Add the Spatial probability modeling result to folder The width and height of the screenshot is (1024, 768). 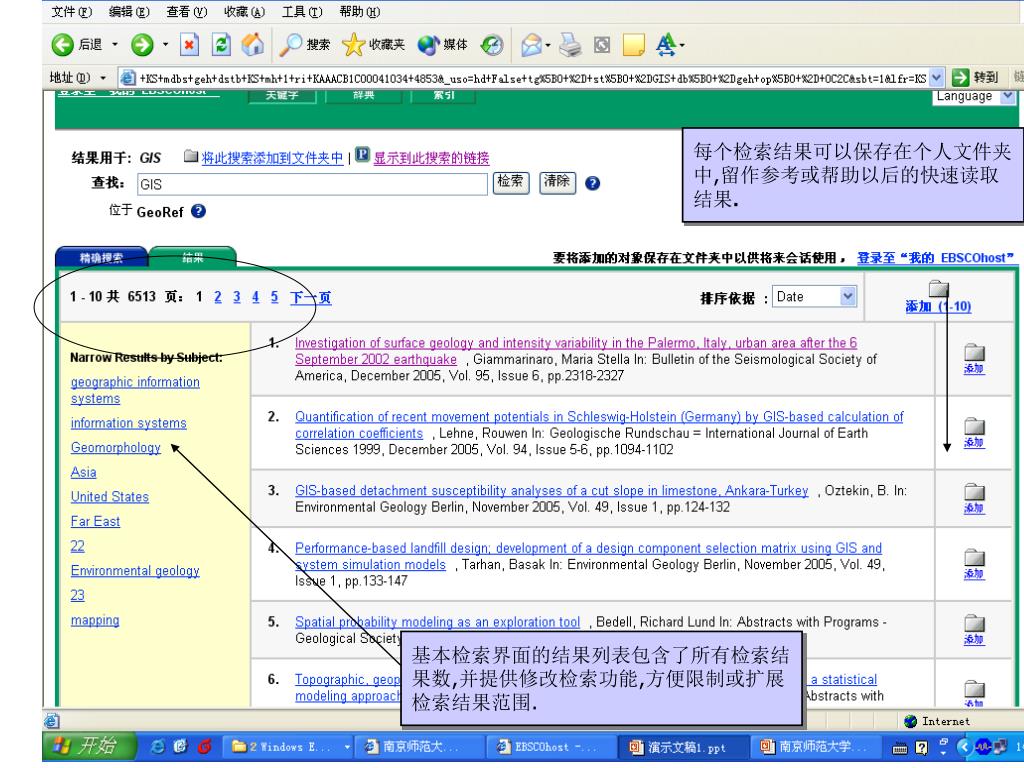point(974,630)
